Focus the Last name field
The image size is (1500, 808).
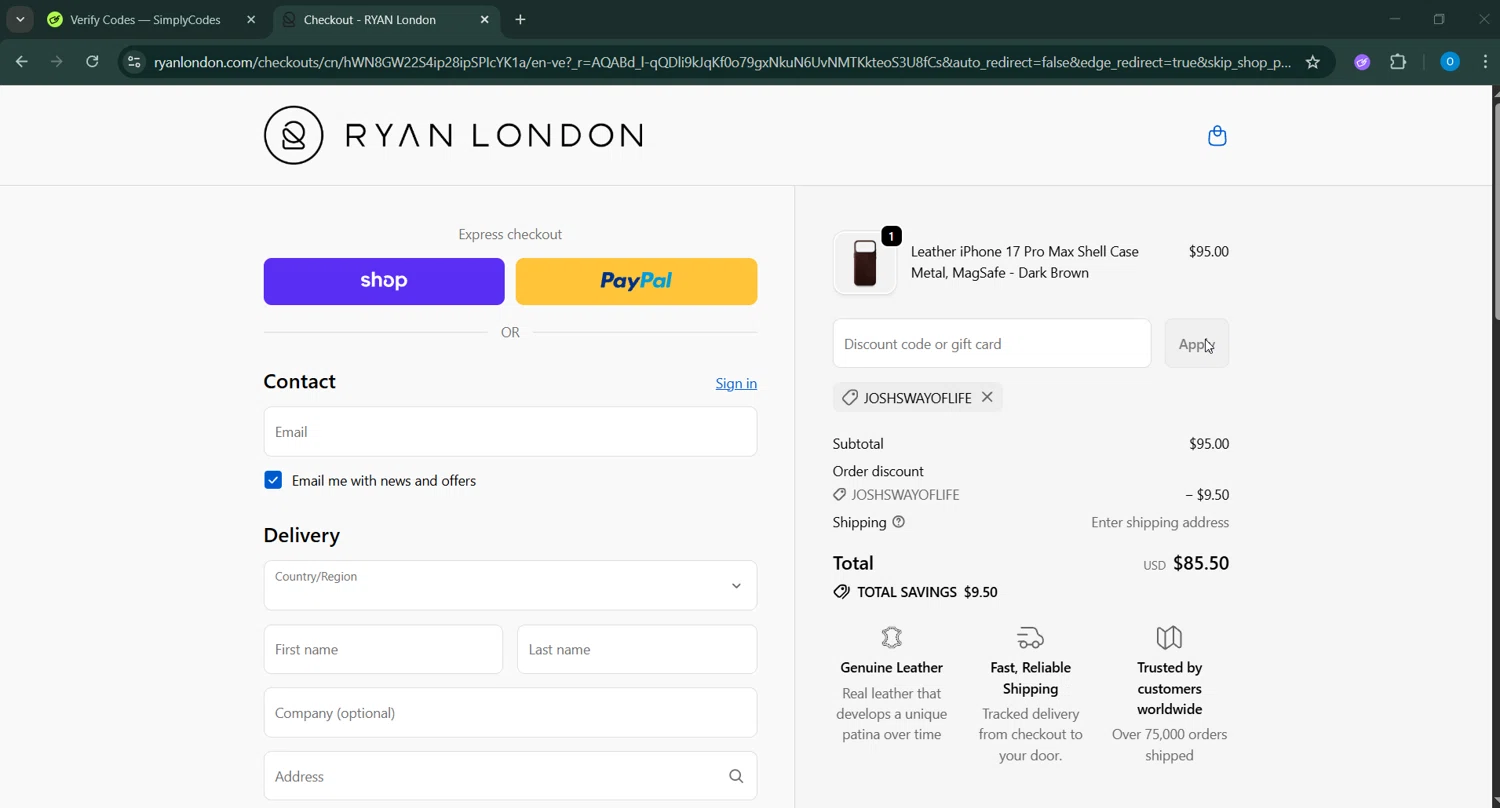tap(637, 649)
